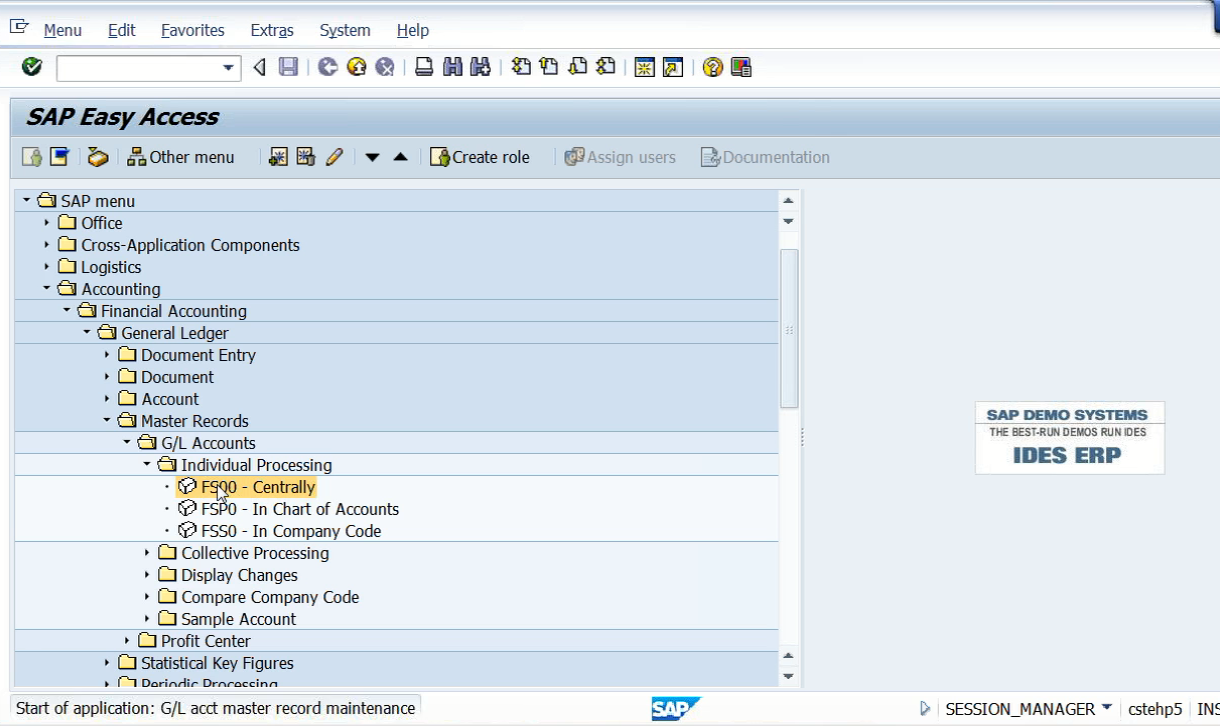Expand Cross-Application Components folder
The width and height of the screenshot is (1220, 726).
(46, 245)
